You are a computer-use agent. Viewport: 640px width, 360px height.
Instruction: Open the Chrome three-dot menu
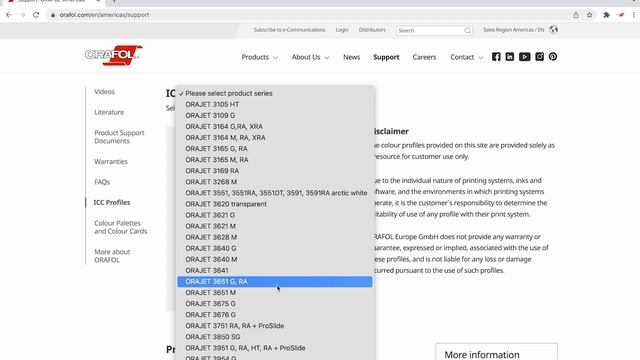click(x=633, y=15)
